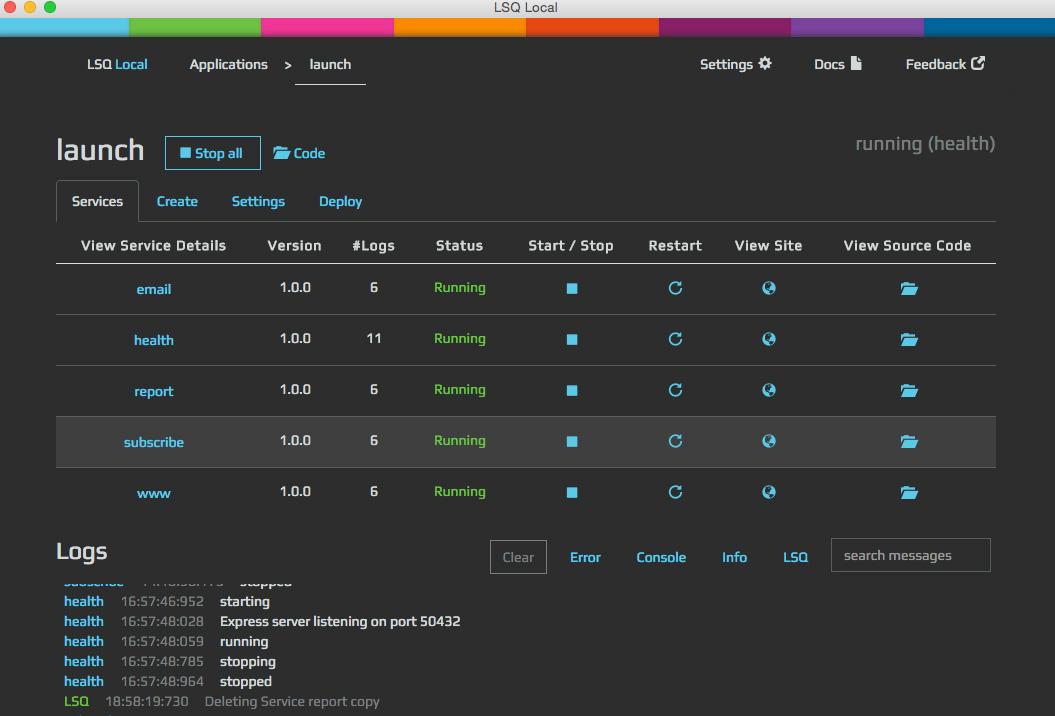Open source code folder for health
Viewport: 1055px width, 716px height.
(x=909, y=340)
